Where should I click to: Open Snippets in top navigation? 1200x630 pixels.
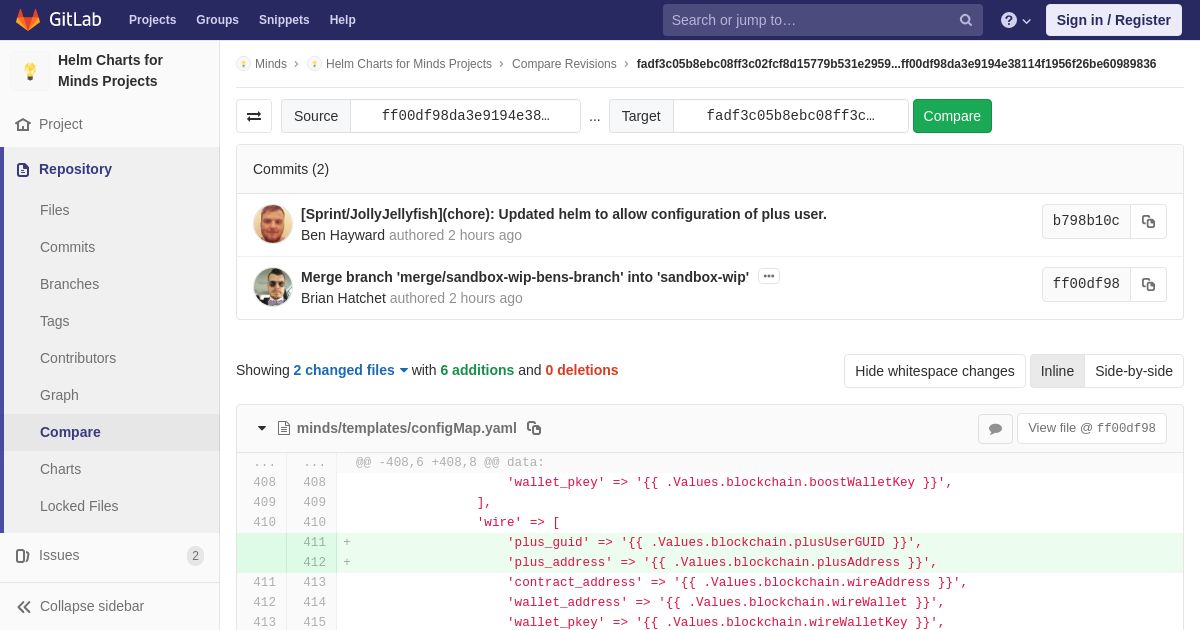[x=284, y=20]
